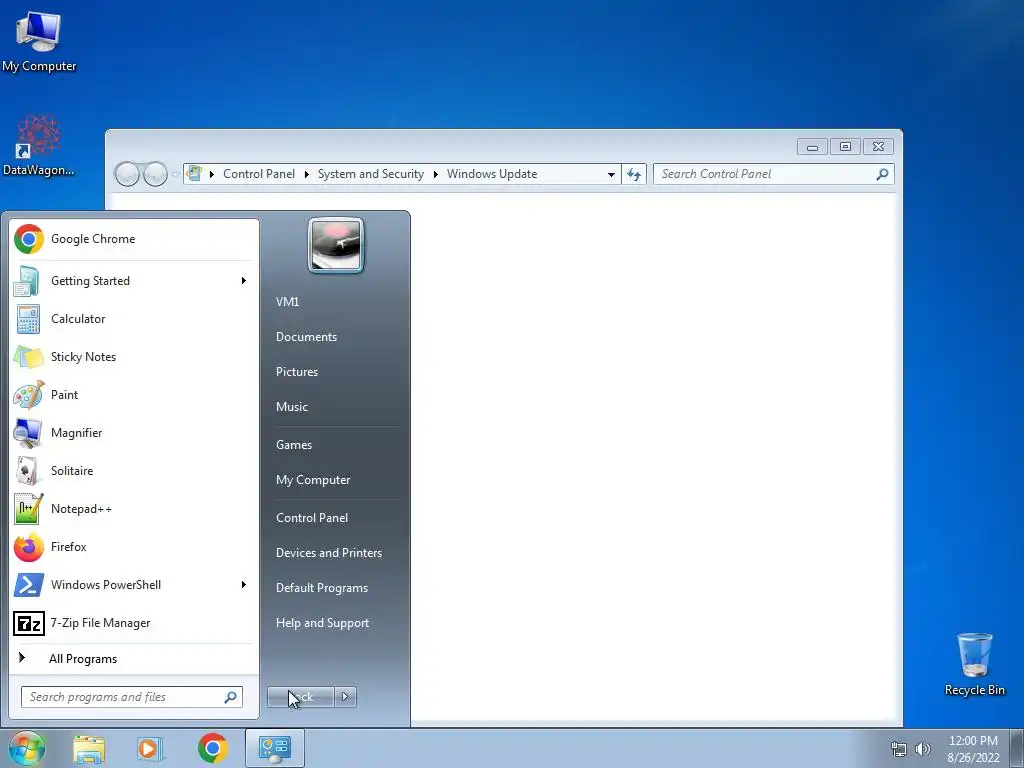The image size is (1024, 768).
Task: Click the user account picture
Action: tap(336, 245)
